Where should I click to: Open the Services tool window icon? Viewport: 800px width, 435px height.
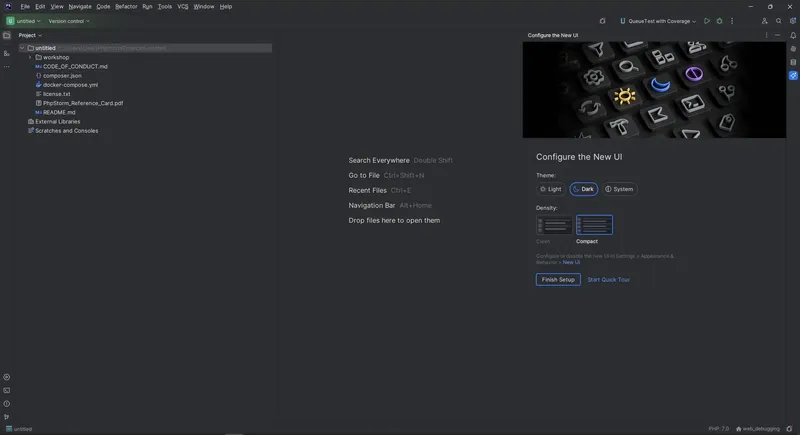7,377
